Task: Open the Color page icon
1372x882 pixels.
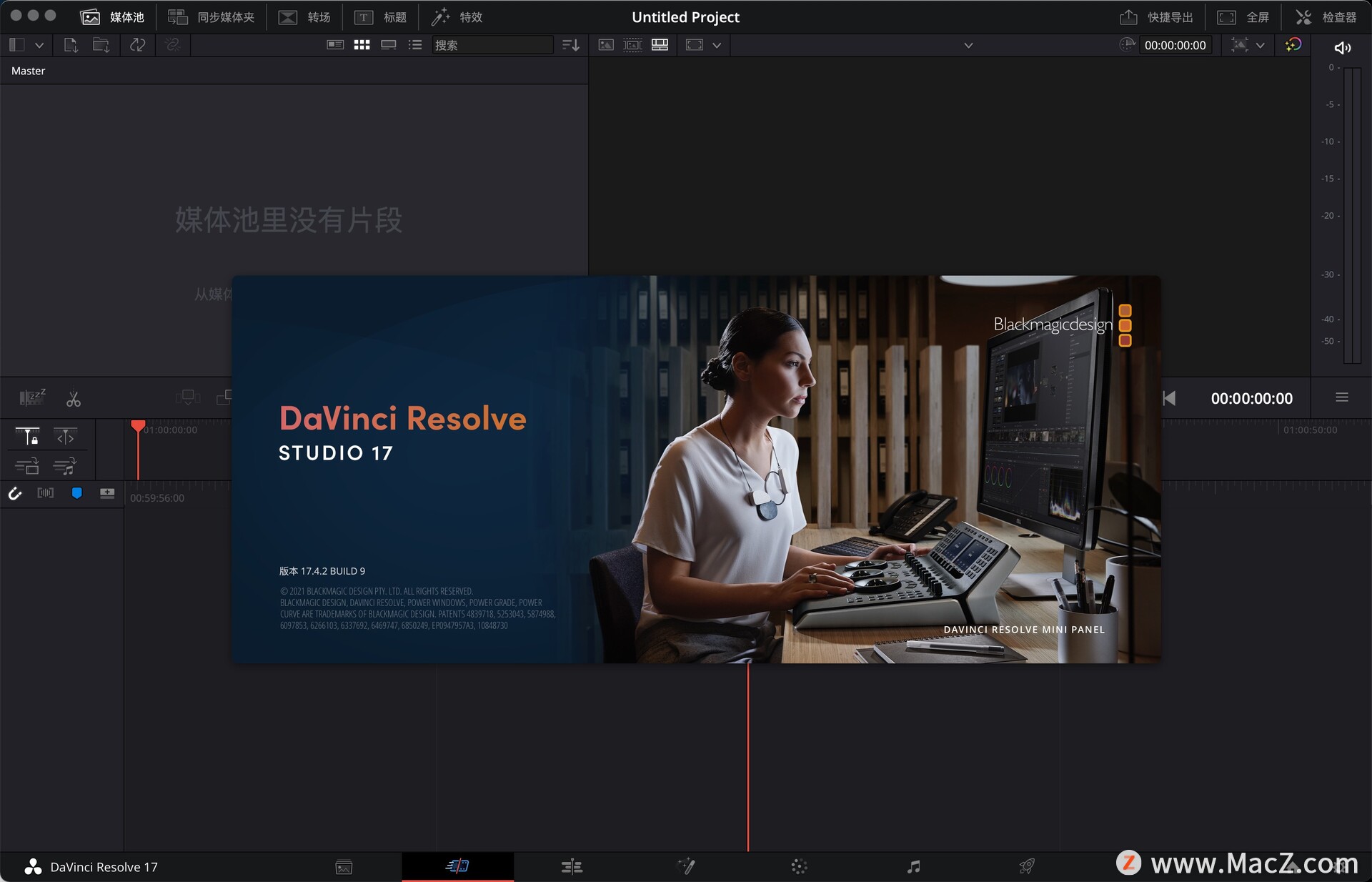Action: [x=799, y=866]
